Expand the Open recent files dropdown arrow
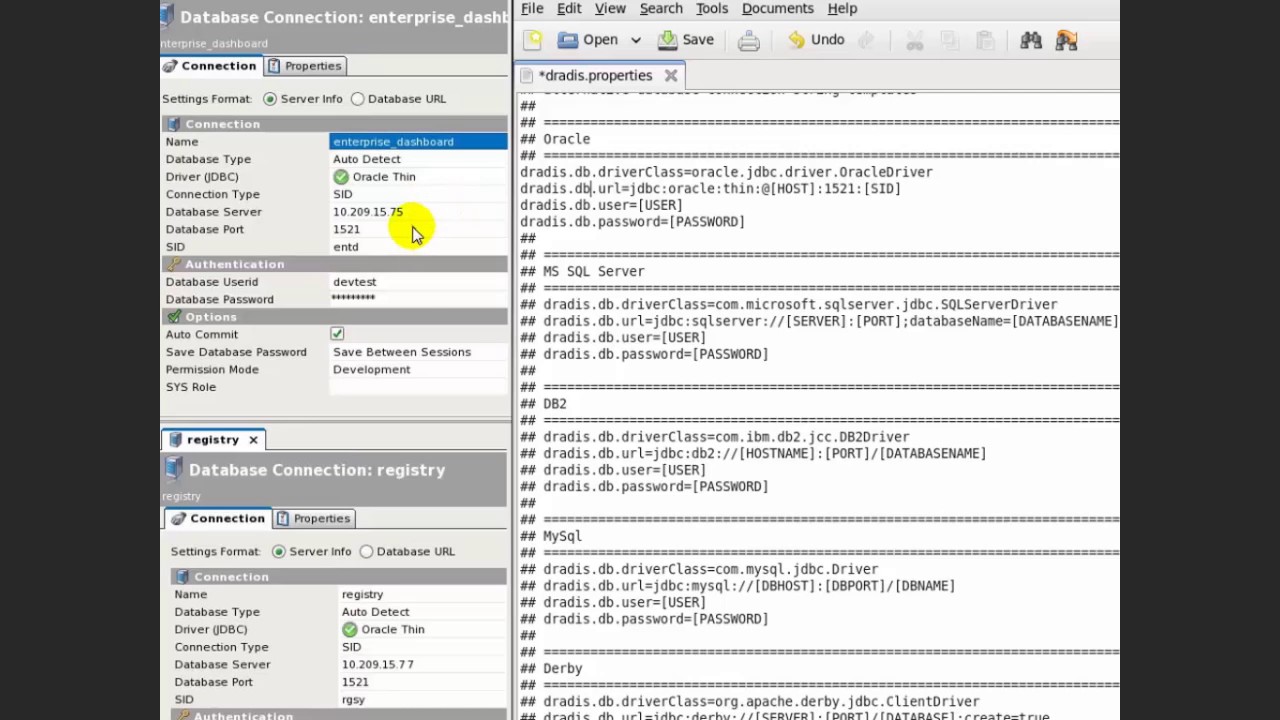Image resolution: width=1280 pixels, height=720 pixels. coord(635,40)
